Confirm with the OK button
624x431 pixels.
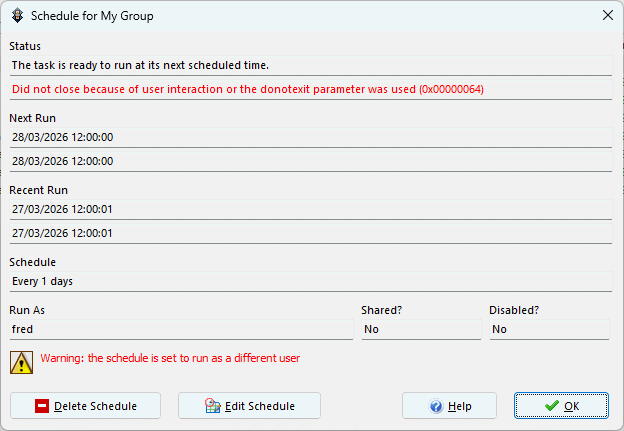coord(561,406)
